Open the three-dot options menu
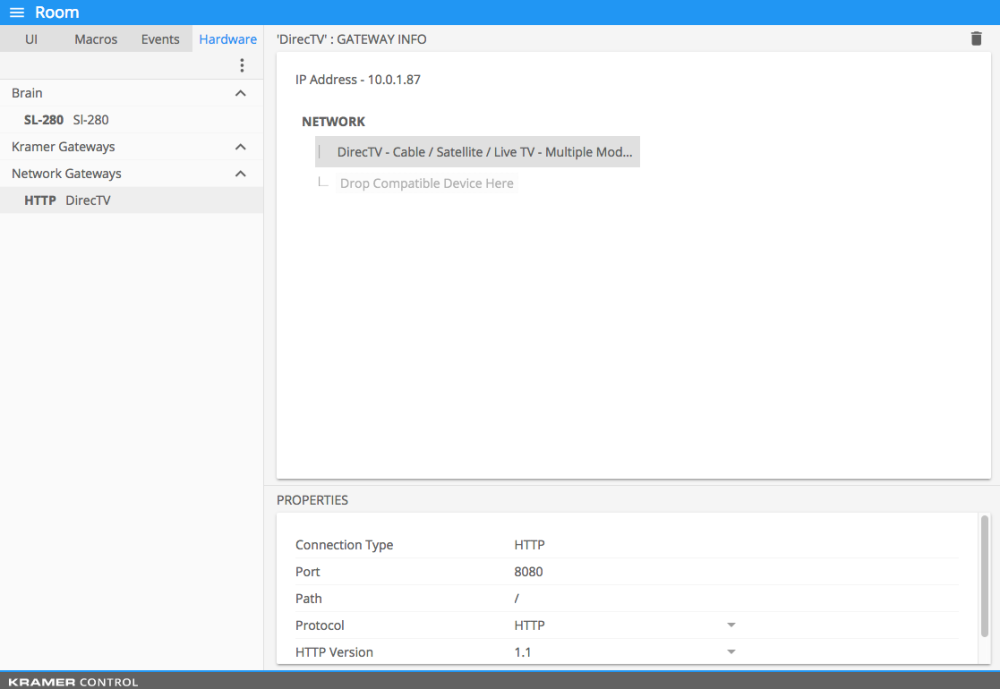 click(x=242, y=65)
